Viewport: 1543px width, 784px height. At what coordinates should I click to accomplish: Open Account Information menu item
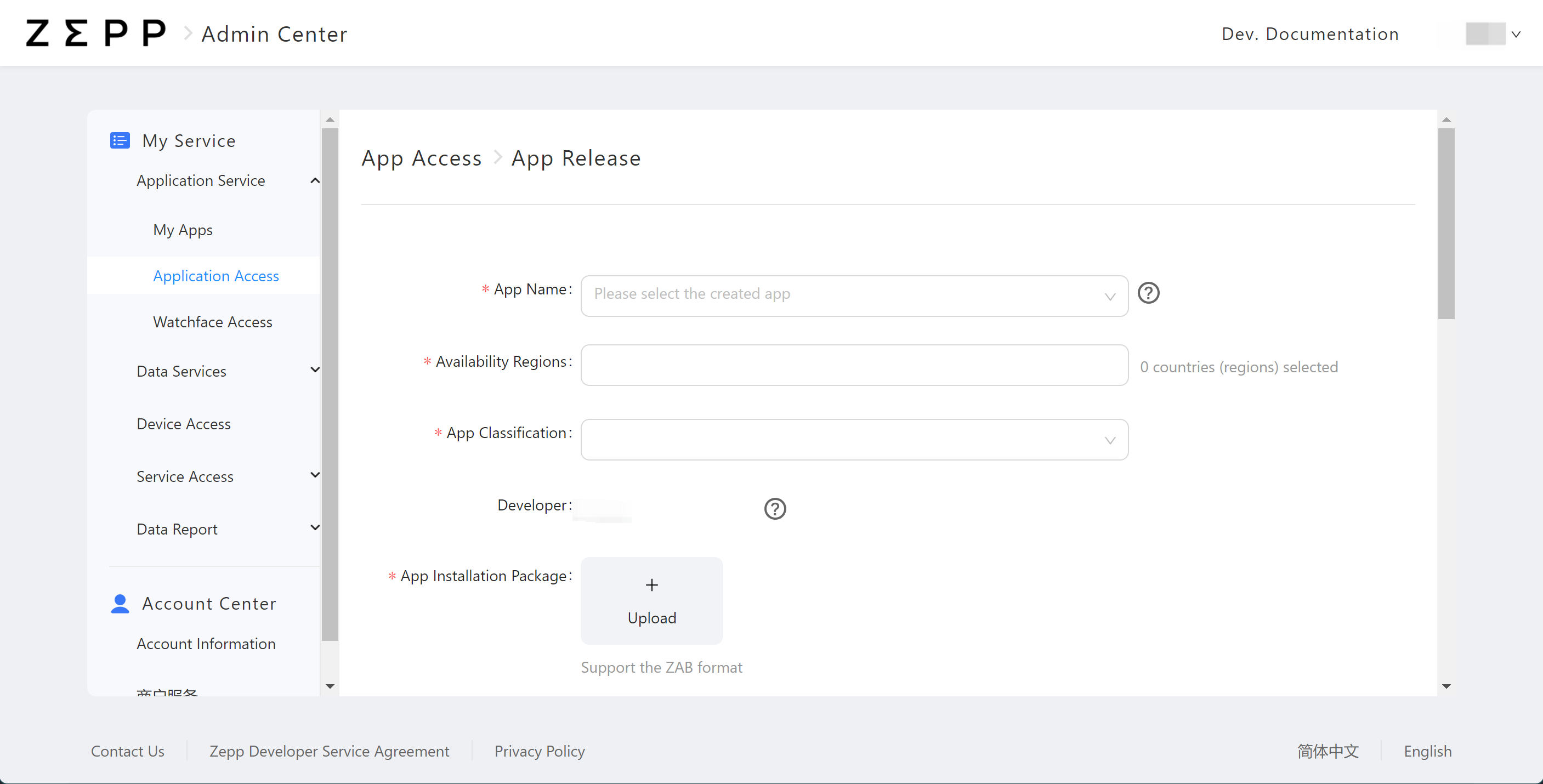(x=206, y=644)
